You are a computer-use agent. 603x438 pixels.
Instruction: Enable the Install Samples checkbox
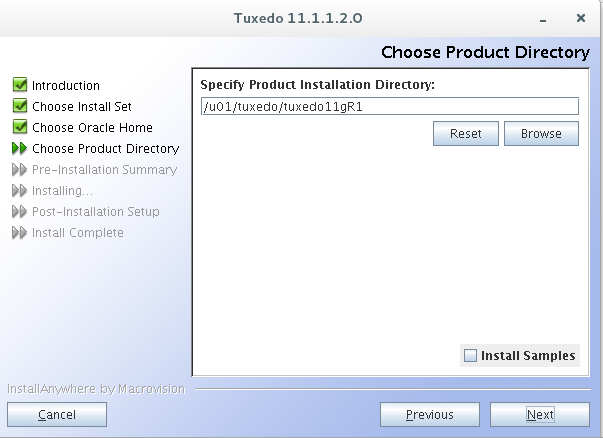pyautogui.click(x=470, y=356)
